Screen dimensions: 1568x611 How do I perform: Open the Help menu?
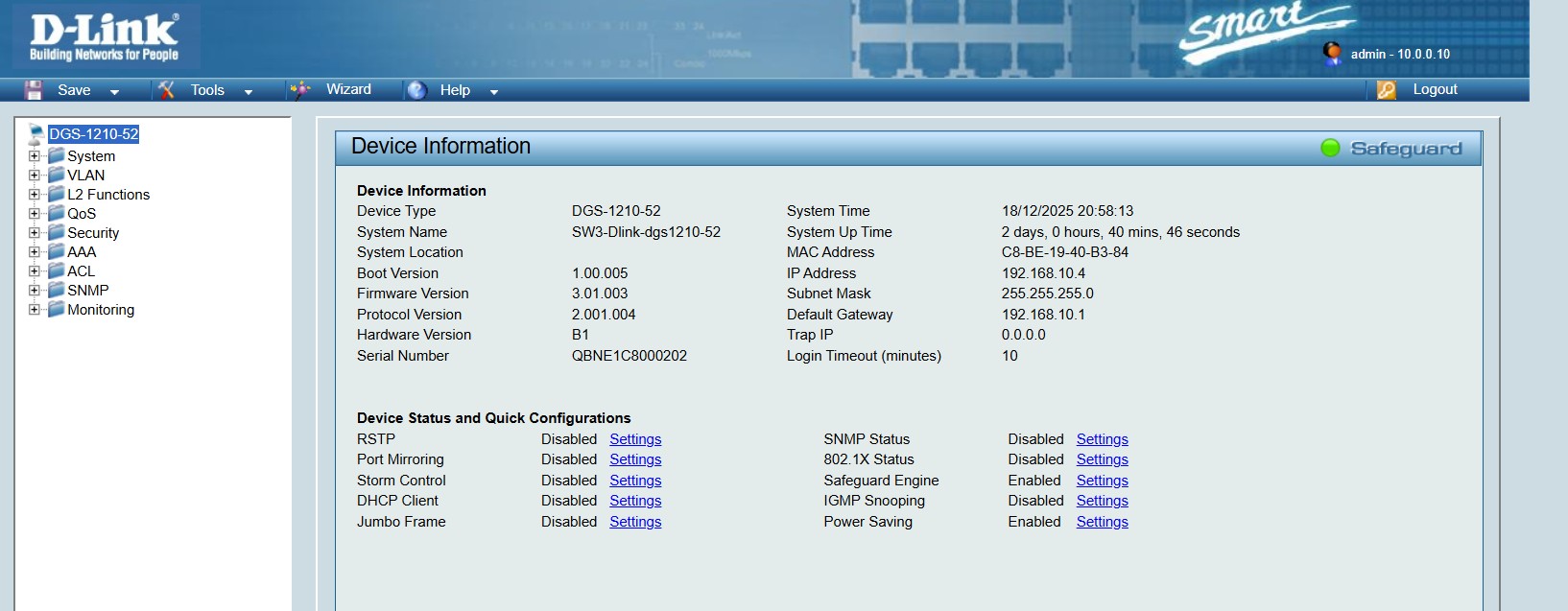click(x=455, y=90)
